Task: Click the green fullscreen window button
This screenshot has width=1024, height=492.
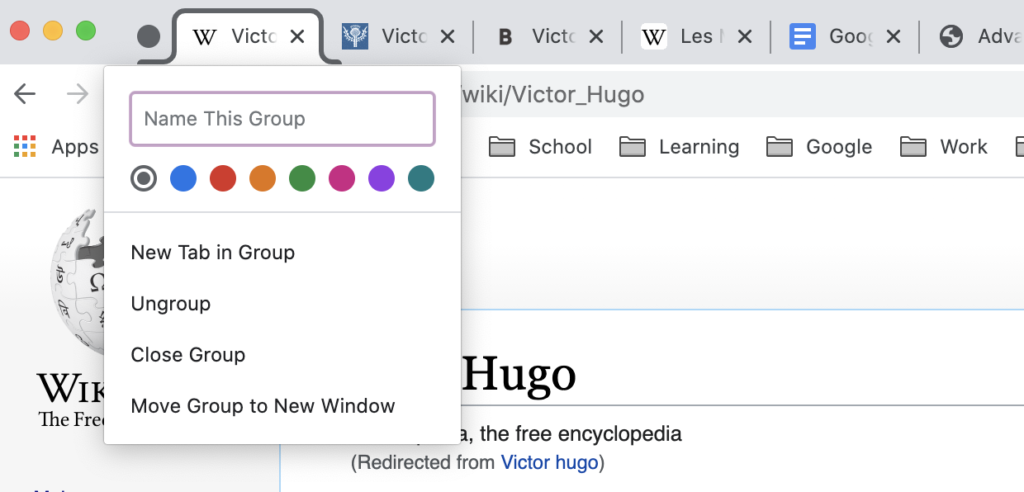Action: (86, 31)
